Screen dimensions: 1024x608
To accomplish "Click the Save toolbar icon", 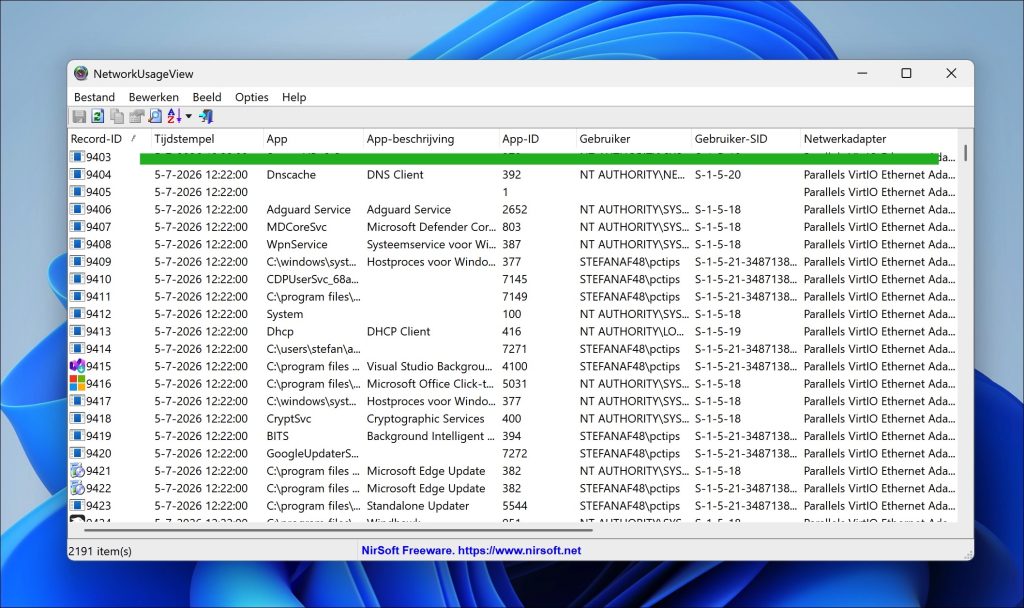I will pyautogui.click(x=79, y=116).
